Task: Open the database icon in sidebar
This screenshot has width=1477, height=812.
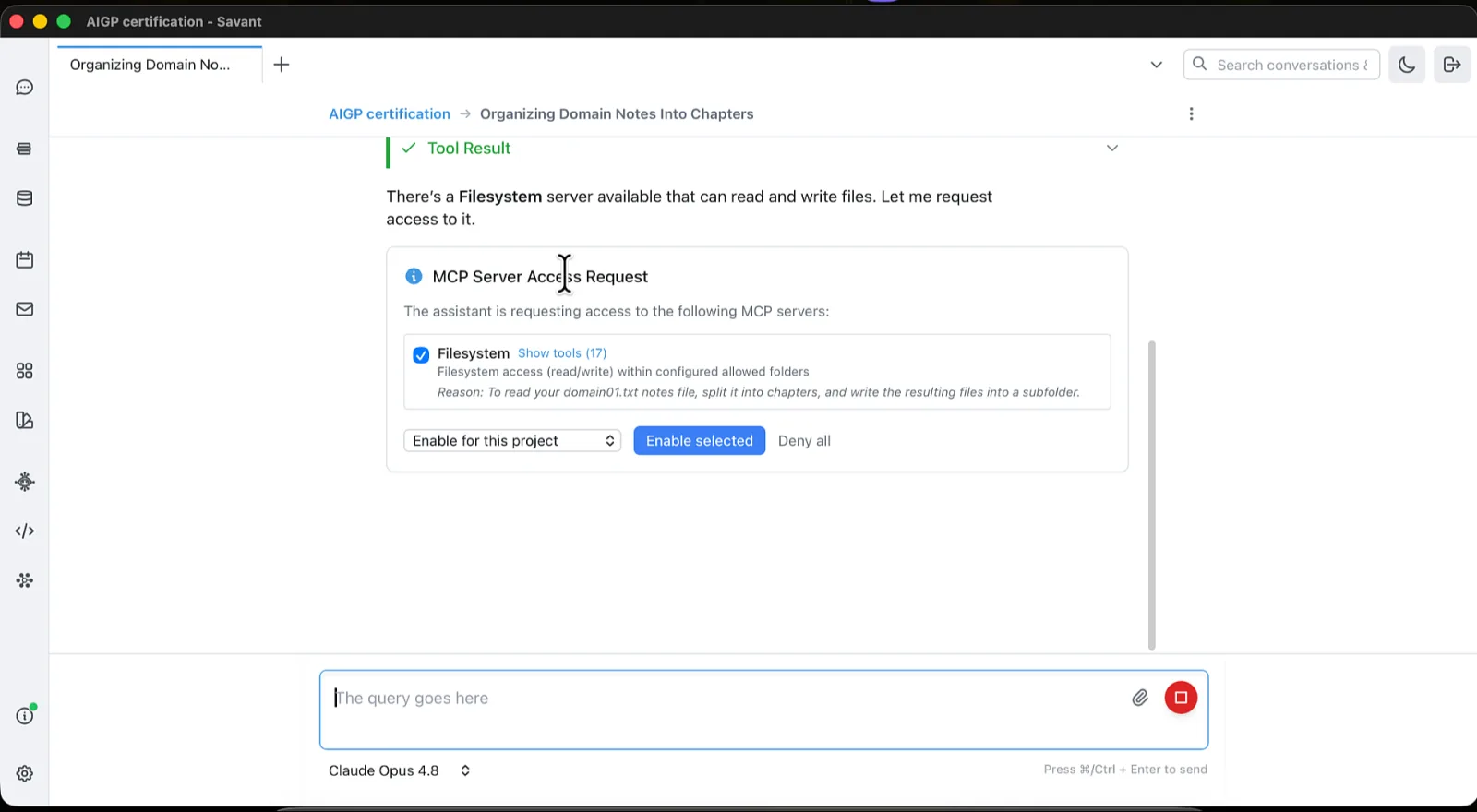Action: 25,198
